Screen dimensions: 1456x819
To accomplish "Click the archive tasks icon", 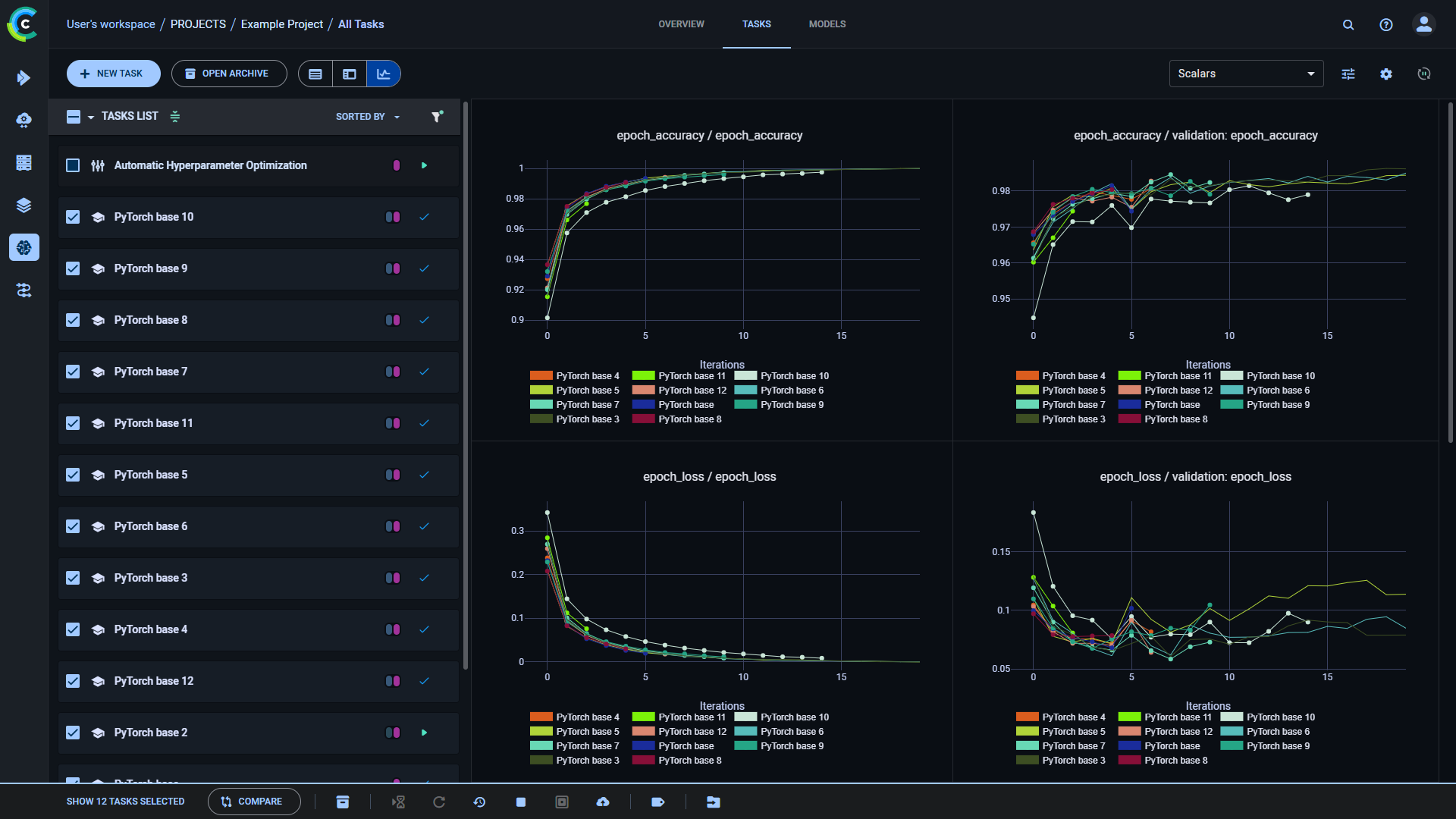I will (343, 800).
